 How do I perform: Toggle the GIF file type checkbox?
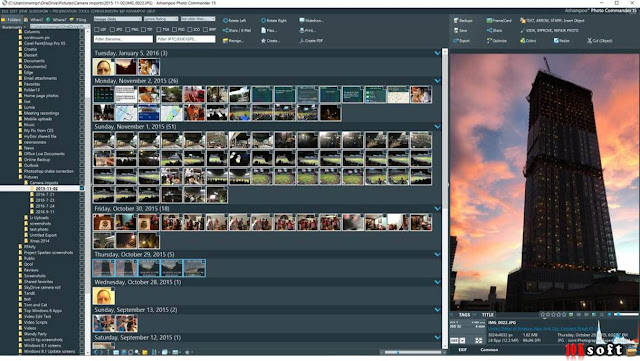(97, 30)
